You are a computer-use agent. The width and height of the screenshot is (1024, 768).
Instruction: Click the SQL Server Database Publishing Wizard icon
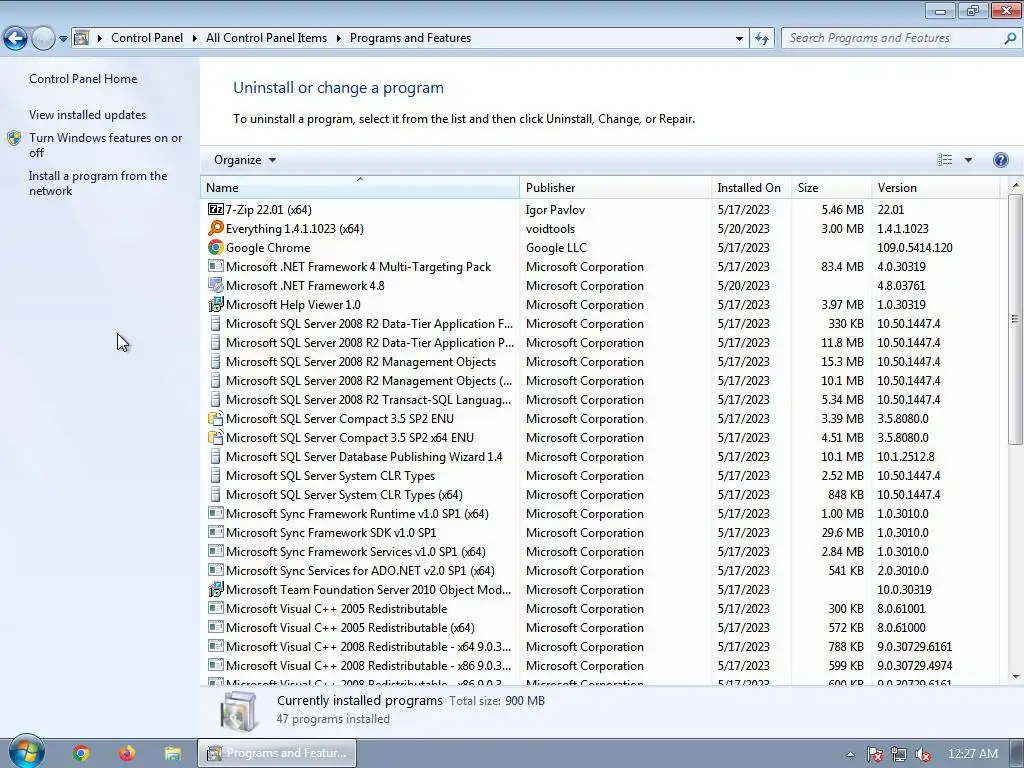tap(215, 456)
